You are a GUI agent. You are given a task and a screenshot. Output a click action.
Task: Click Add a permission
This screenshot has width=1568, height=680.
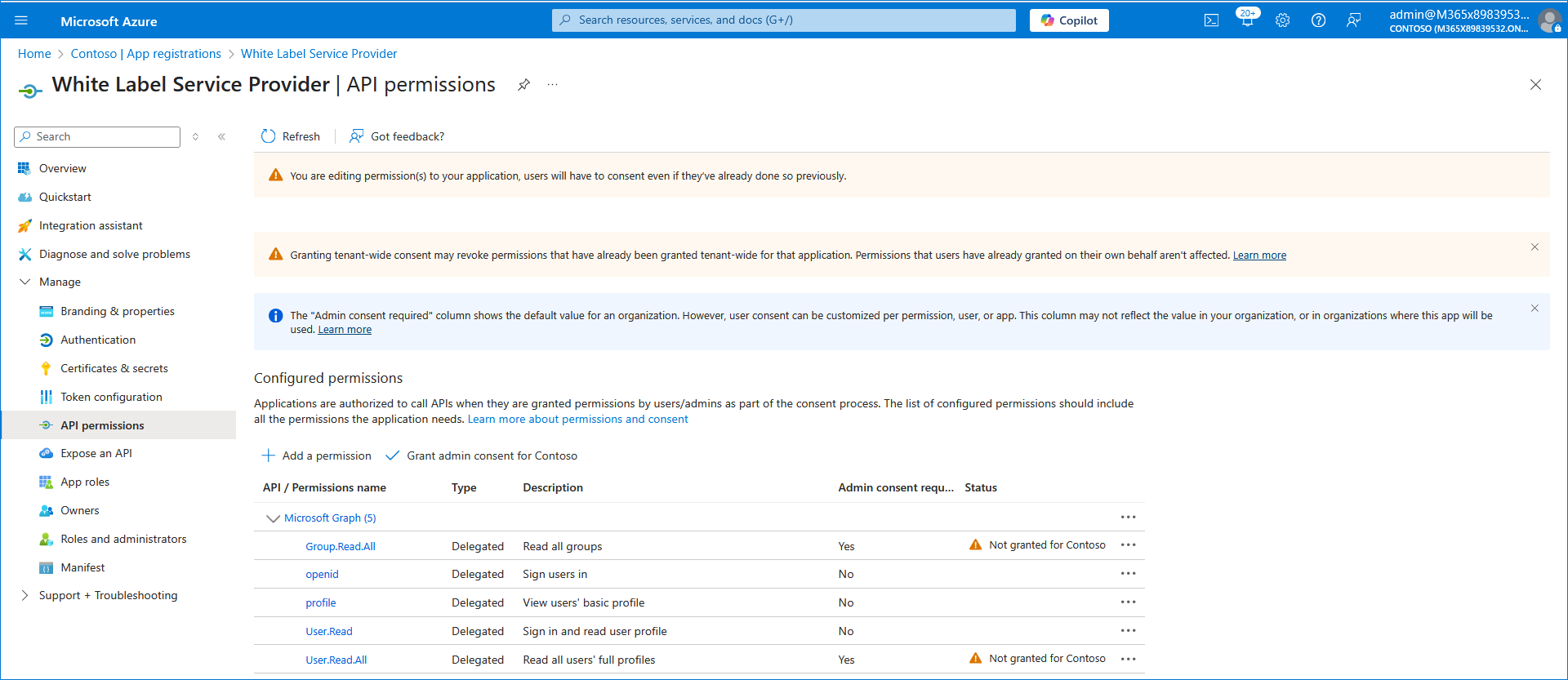(316, 456)
